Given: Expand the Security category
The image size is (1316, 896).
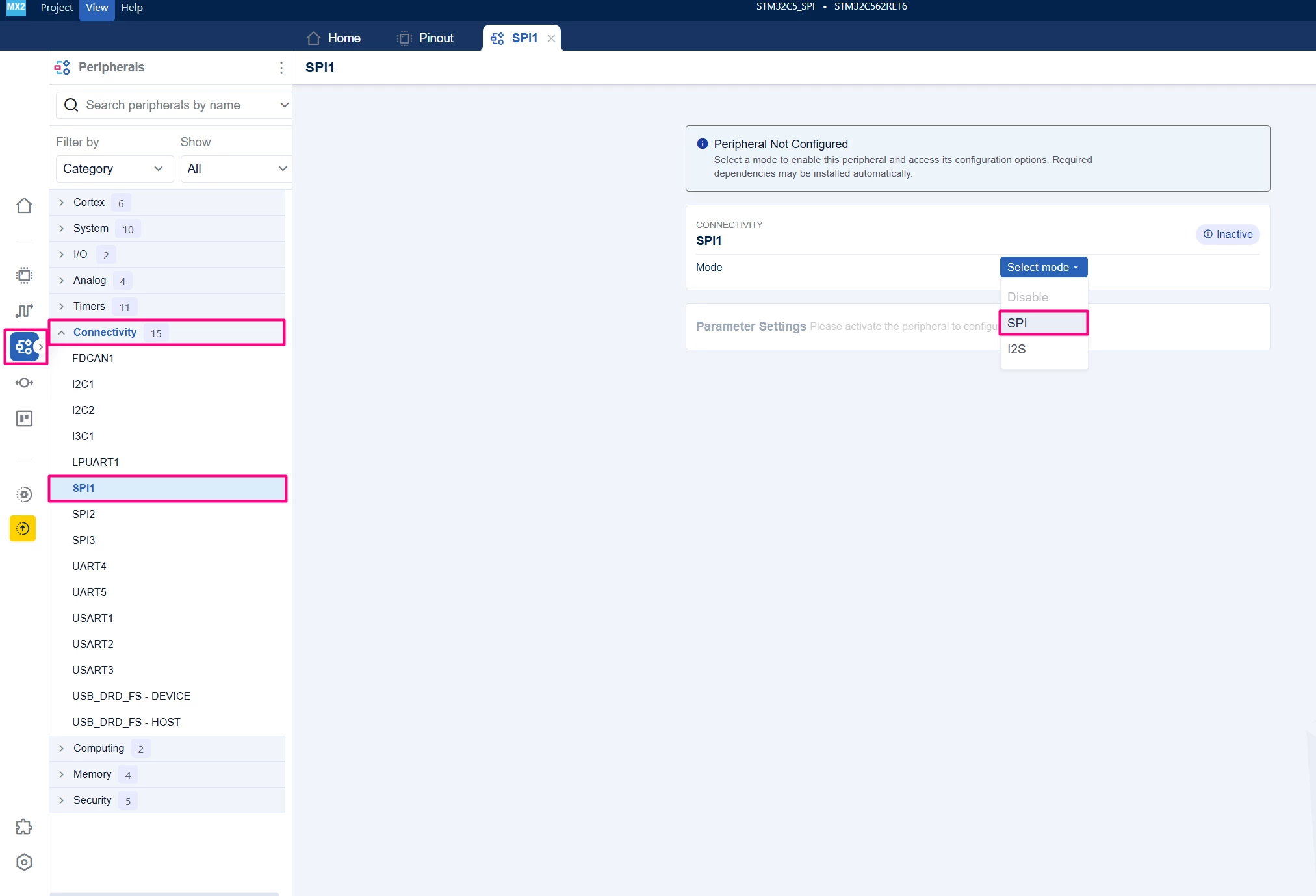Looking at the screenshot, I should 167,800.
